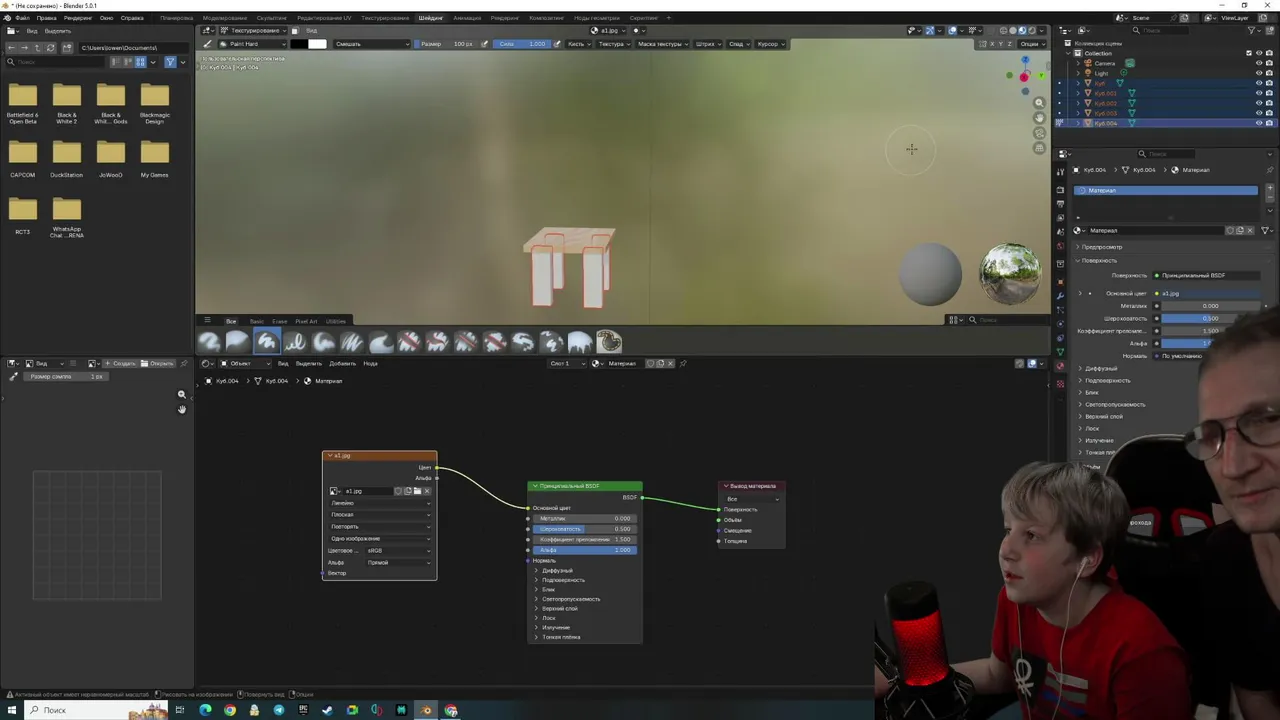
Task: Click the Открыть button in image editor
Action: coord(160,363)
